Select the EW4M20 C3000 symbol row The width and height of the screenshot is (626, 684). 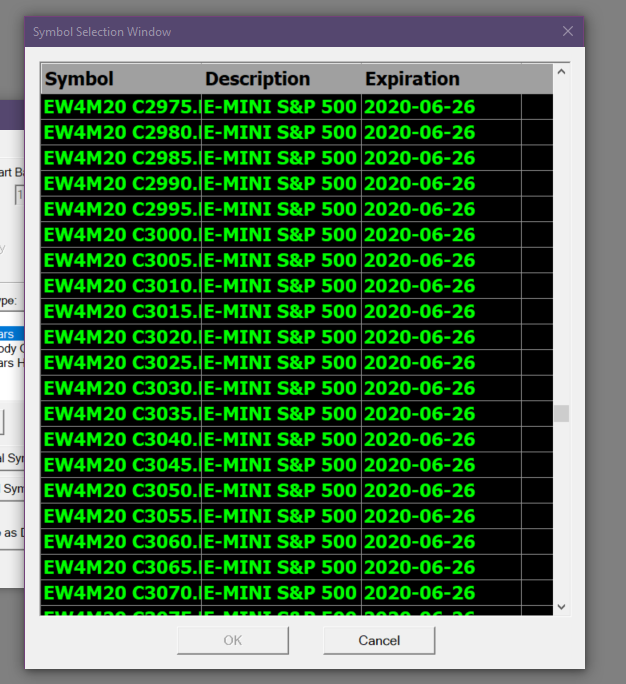click(297, 235)
